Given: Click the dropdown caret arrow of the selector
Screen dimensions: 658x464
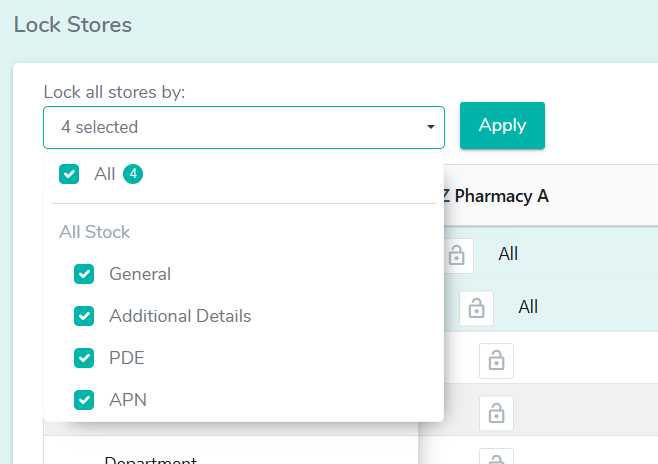Looking at the screenshot, I should [431, 127].
